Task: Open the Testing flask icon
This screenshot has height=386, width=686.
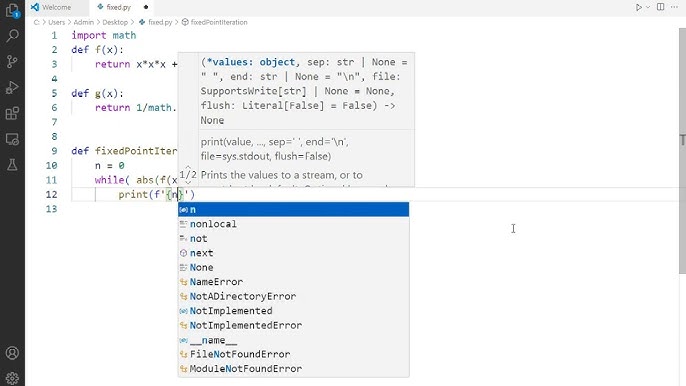Action: pyautogui.click(x=12, y=165)
